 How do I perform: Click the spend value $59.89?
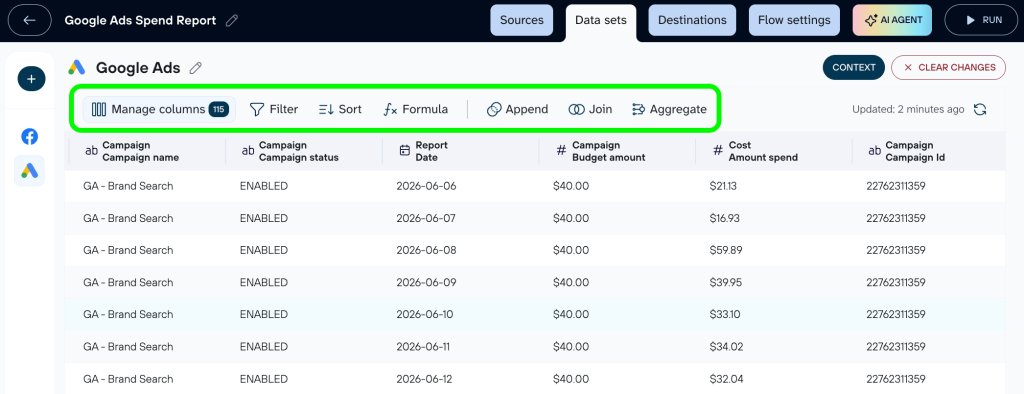click(726, 250)
